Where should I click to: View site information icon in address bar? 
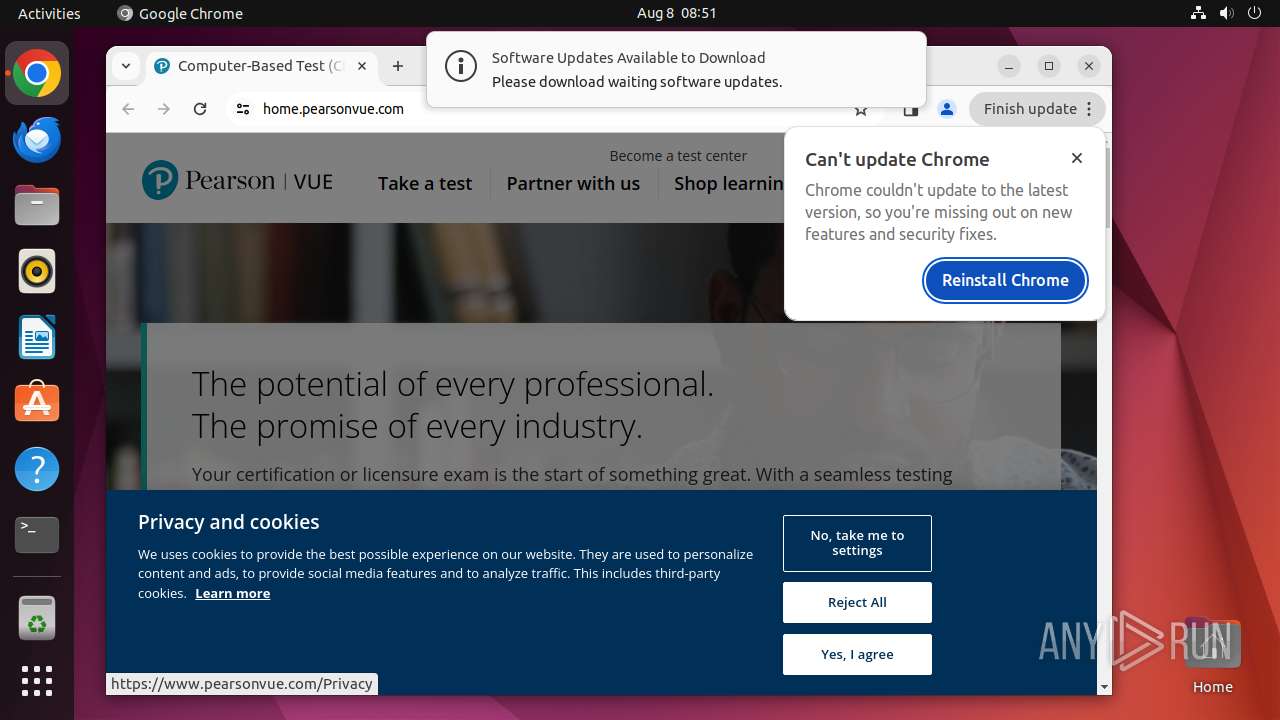243,109
